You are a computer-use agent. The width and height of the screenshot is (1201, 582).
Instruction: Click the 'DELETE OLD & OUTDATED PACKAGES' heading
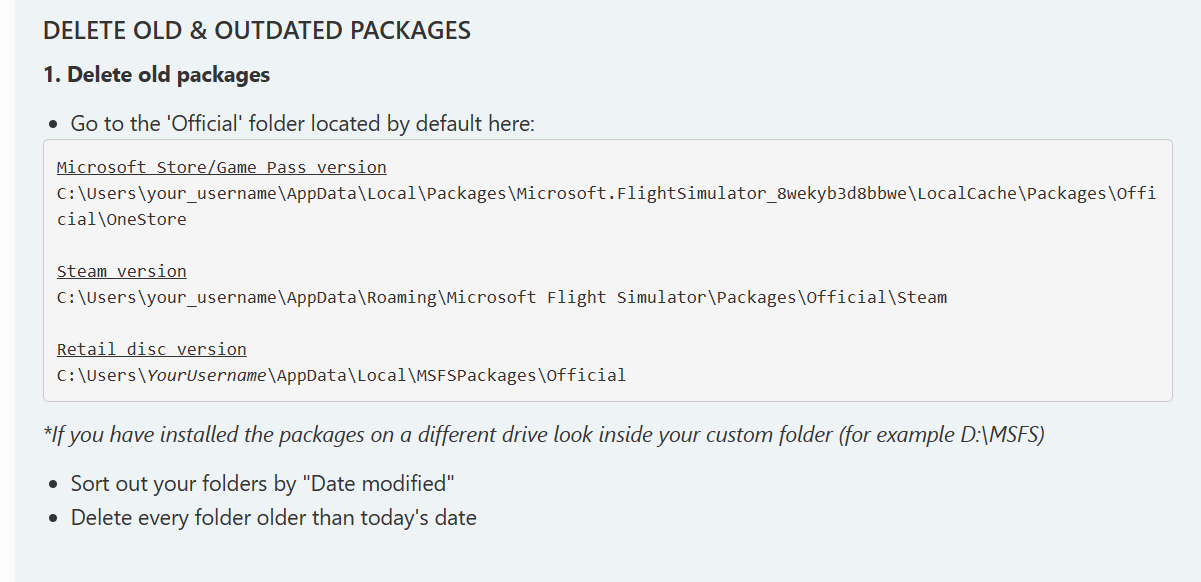(x=256, y=31)
